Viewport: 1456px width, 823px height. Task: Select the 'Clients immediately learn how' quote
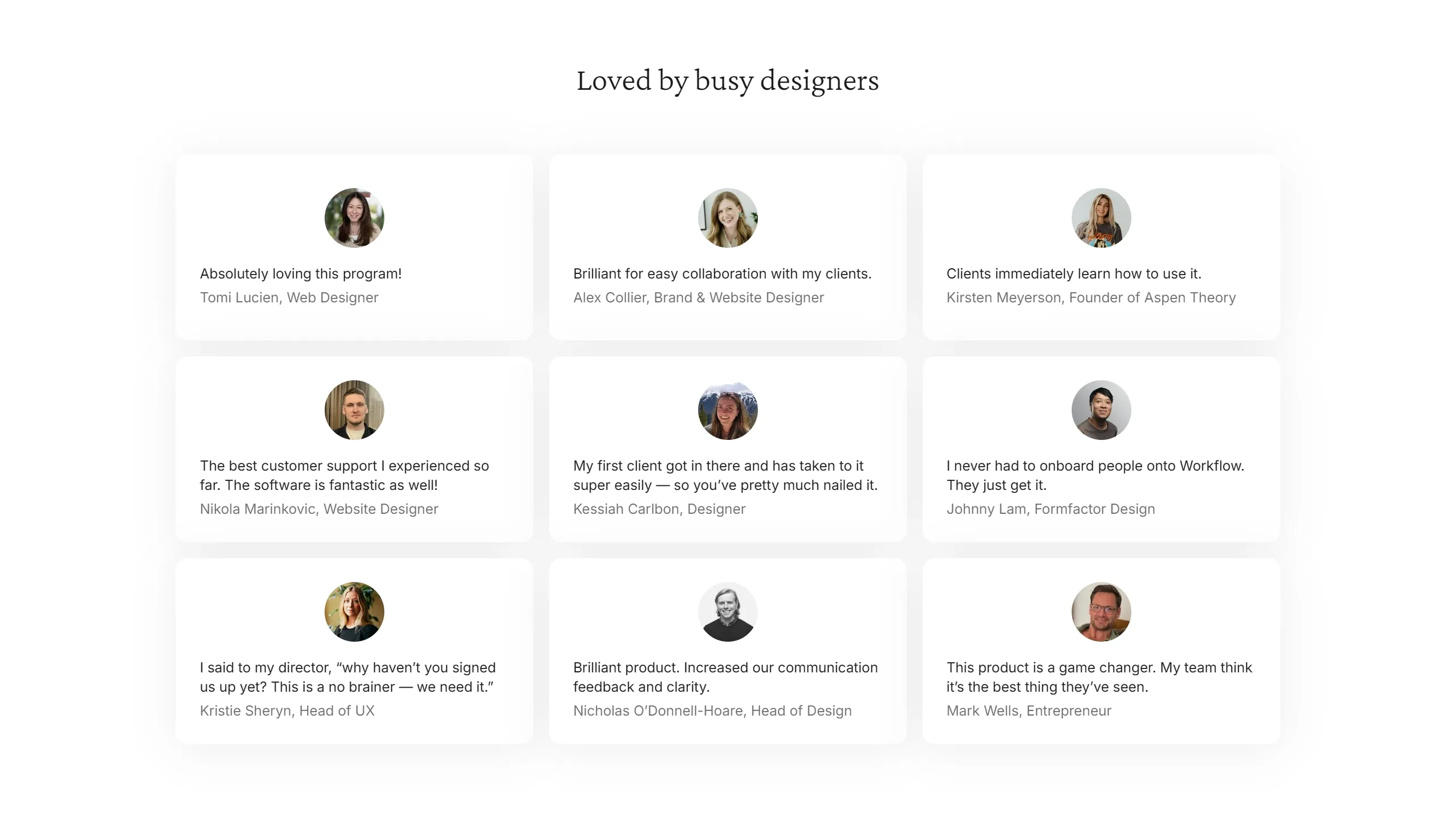point(1073,273)
